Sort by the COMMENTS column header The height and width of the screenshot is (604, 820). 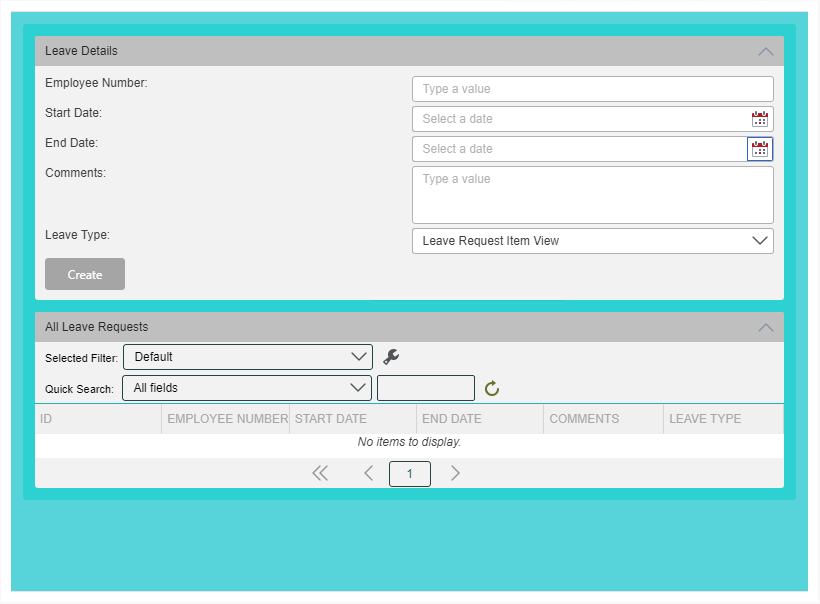(603, 419)
